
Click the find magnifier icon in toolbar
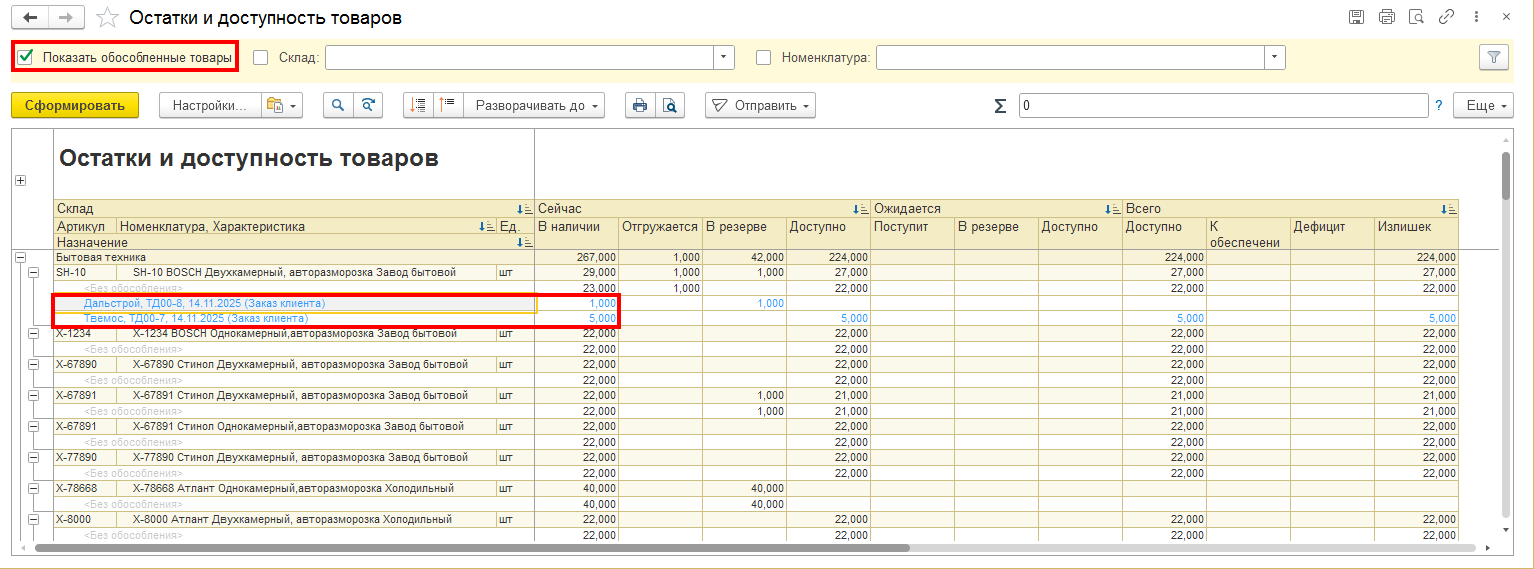pos(338,105)
